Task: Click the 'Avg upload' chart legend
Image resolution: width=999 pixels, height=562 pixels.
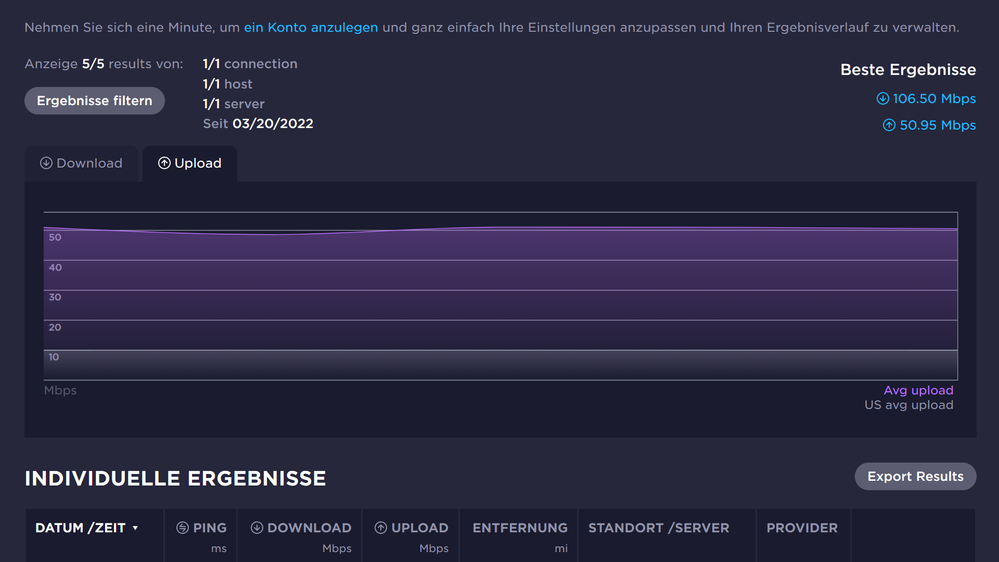Action: point(918,390)
